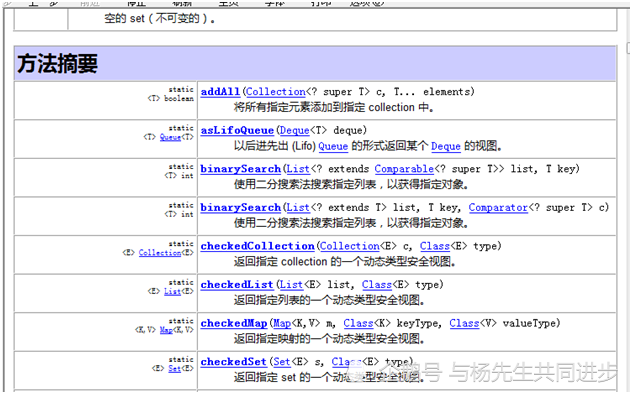Click Map return type beside checkedMap
The width and height of the screenshot is (632, 394).
point(166,330)
